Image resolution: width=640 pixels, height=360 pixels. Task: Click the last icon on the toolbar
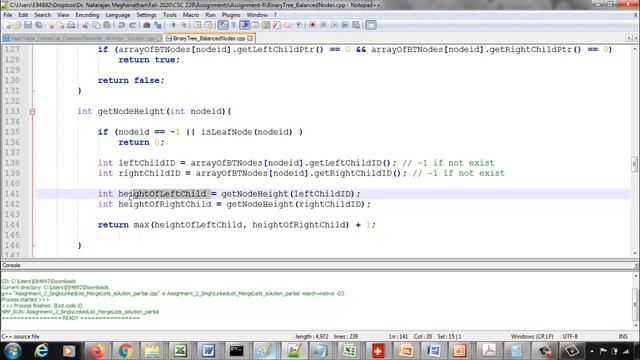tap(371, 25)
